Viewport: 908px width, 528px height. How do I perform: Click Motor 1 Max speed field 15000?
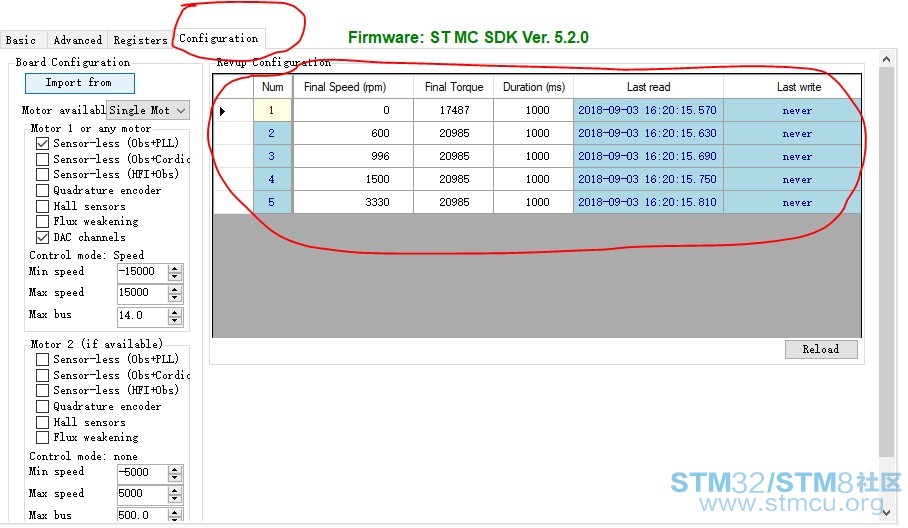[x=142, y=293]
